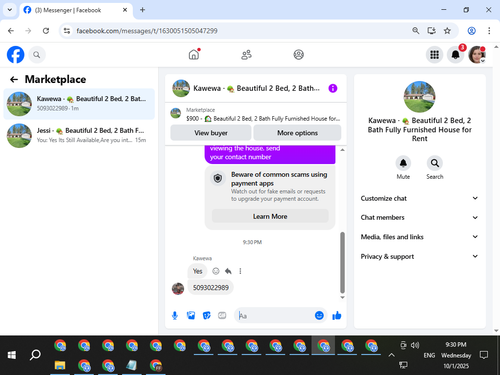Navigate back in browser
Image resolution: width=500 pixels, height=375 pixels.
click(x=11, y=31)
